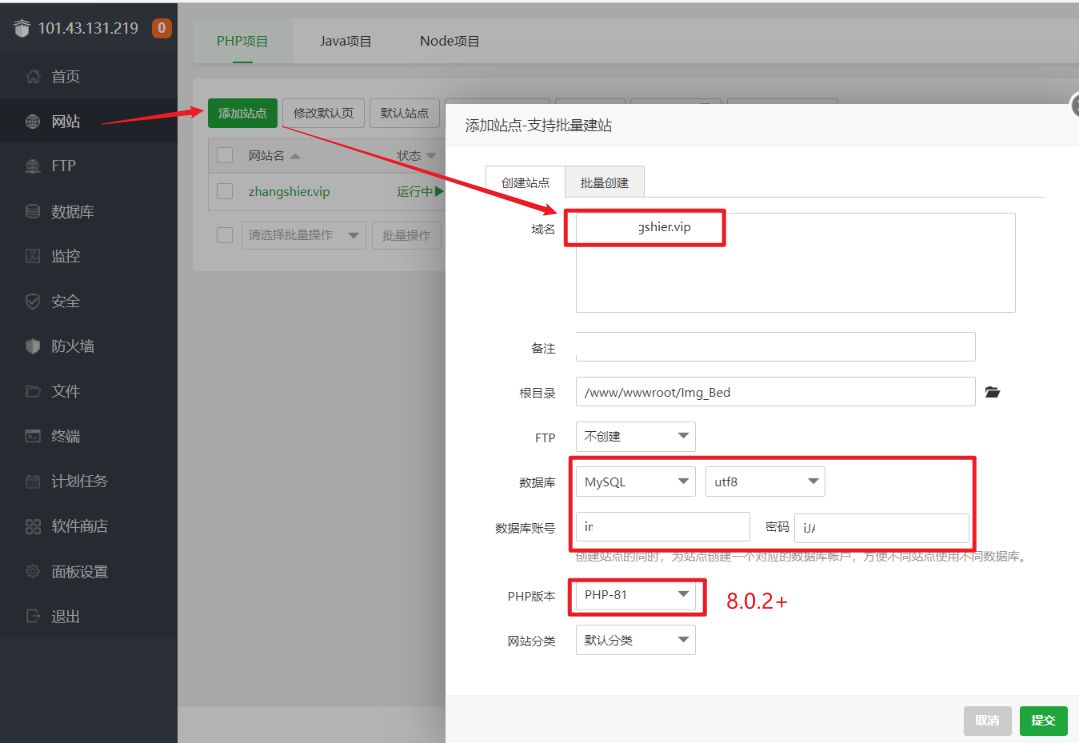Toggle the select-all checkbox in site table header

[225, 155]
